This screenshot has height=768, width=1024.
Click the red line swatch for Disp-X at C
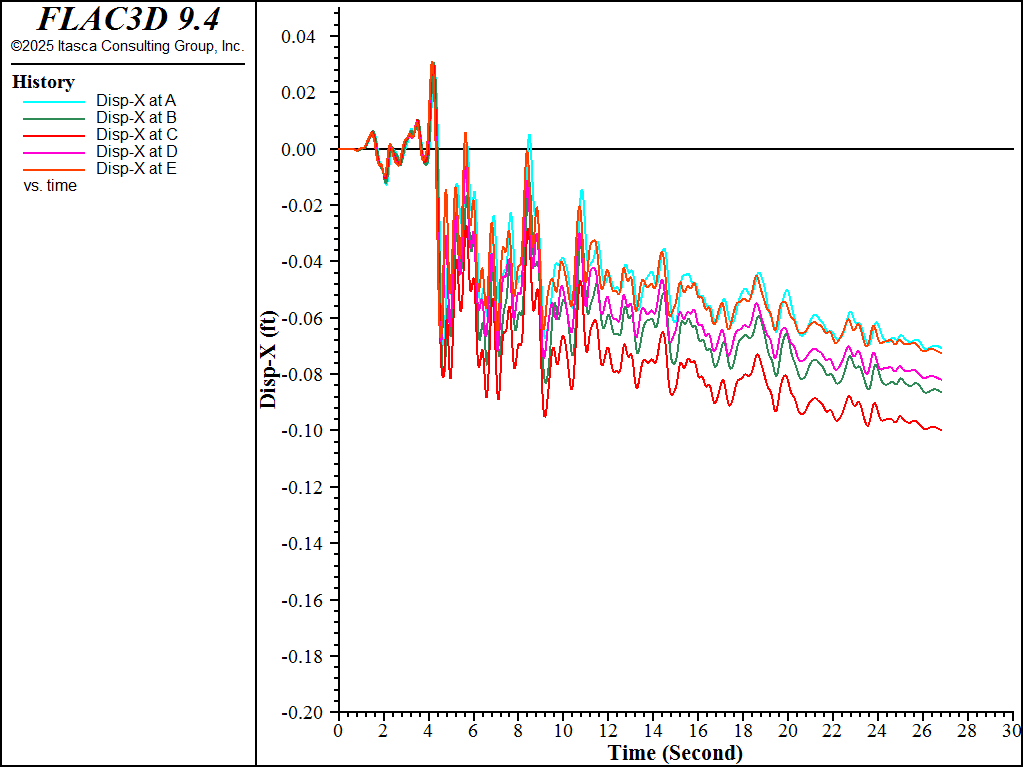tap(54, 135)
